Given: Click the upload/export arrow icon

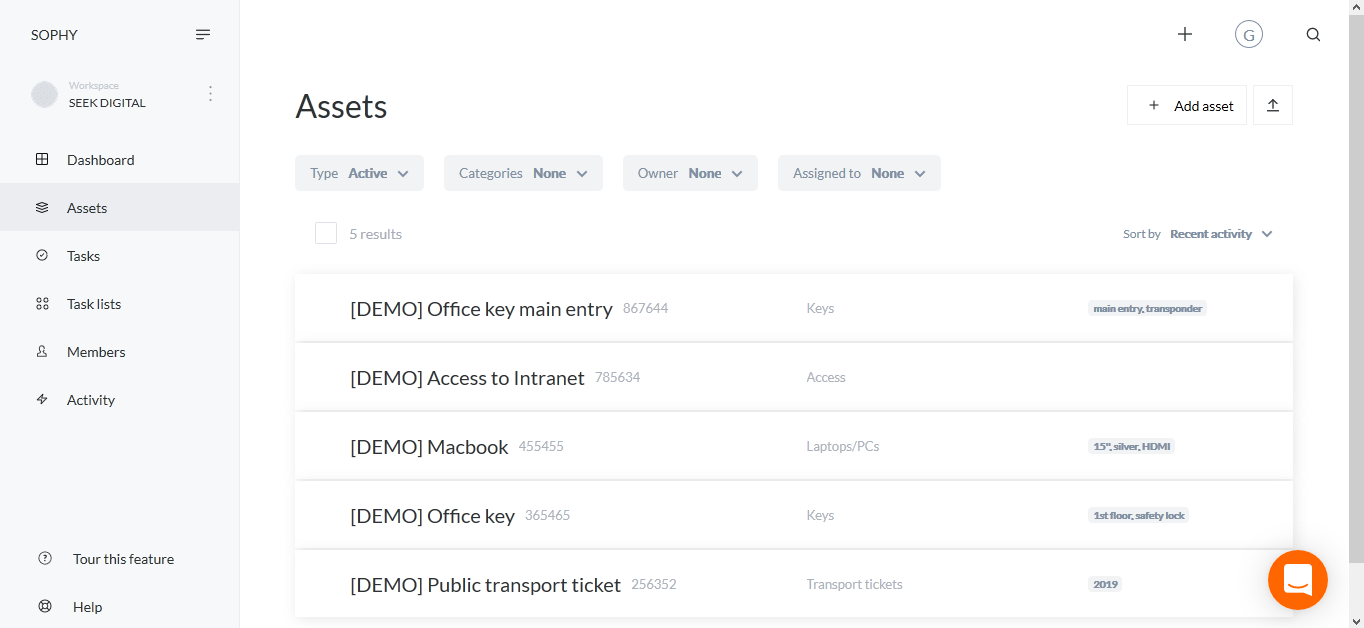Looking at the screenshot, I should click(x=1273, y=105).
